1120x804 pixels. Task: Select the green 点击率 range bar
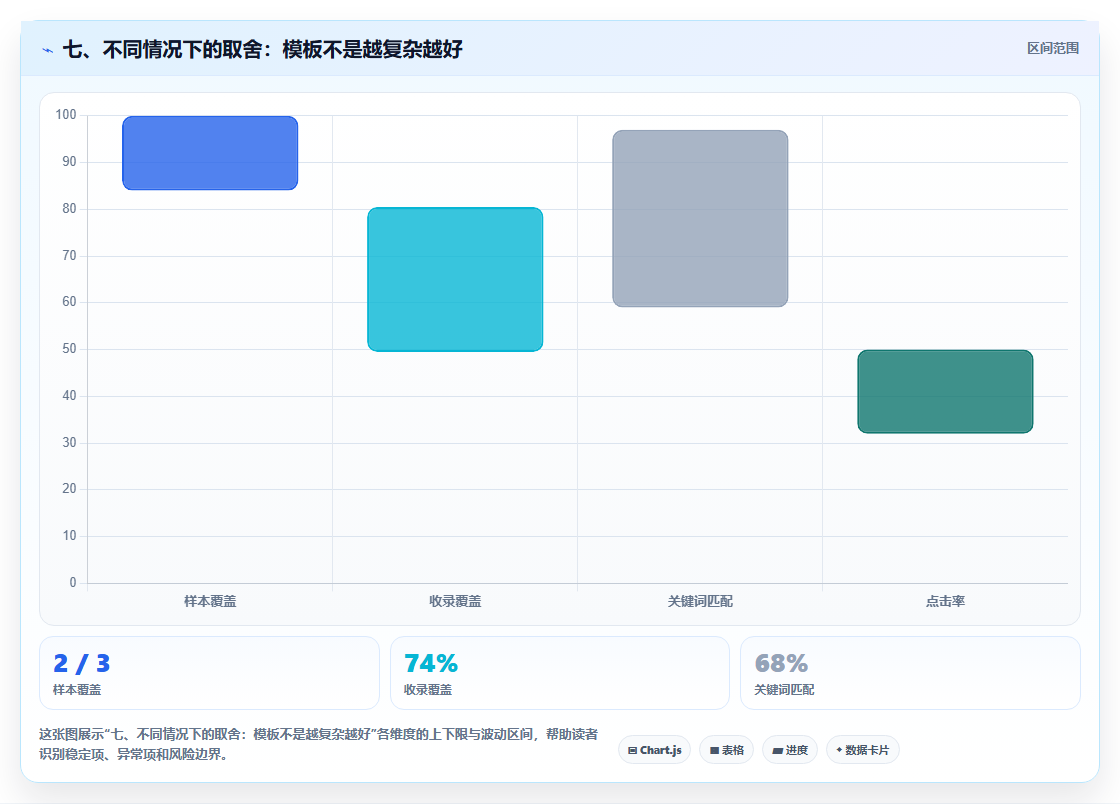(x=945, y=391)
